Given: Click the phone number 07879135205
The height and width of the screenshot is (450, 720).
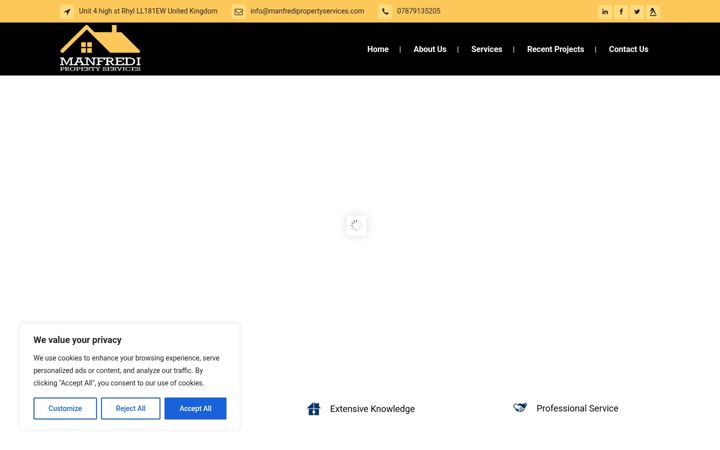Looking at the screenshot, I should tap(418, 11).
